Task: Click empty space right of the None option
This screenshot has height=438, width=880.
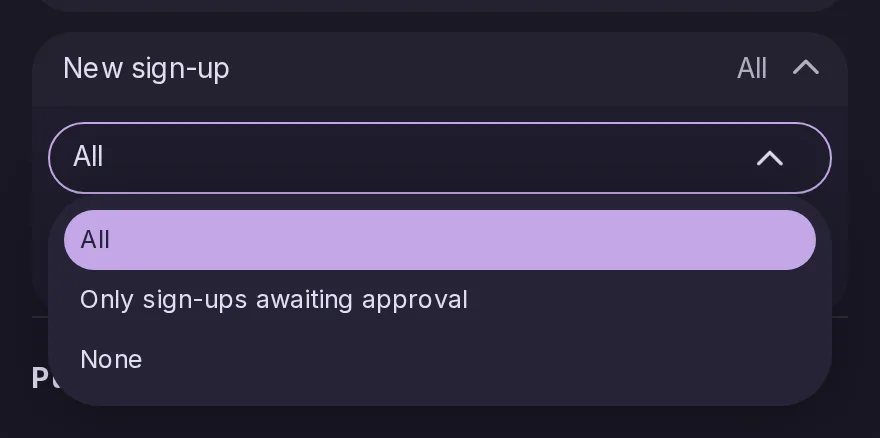Action: 477,359
